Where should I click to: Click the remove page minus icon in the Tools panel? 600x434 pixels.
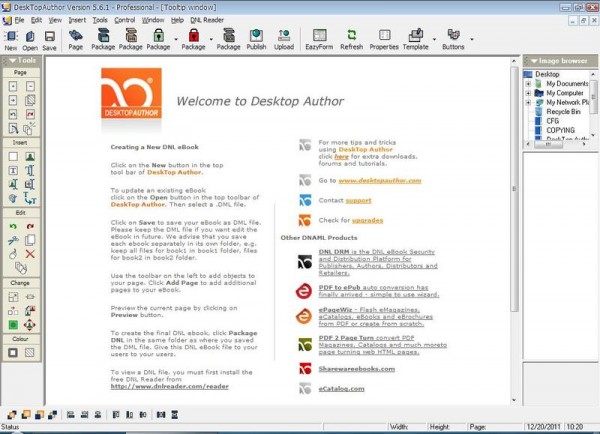tap(30, 86)
